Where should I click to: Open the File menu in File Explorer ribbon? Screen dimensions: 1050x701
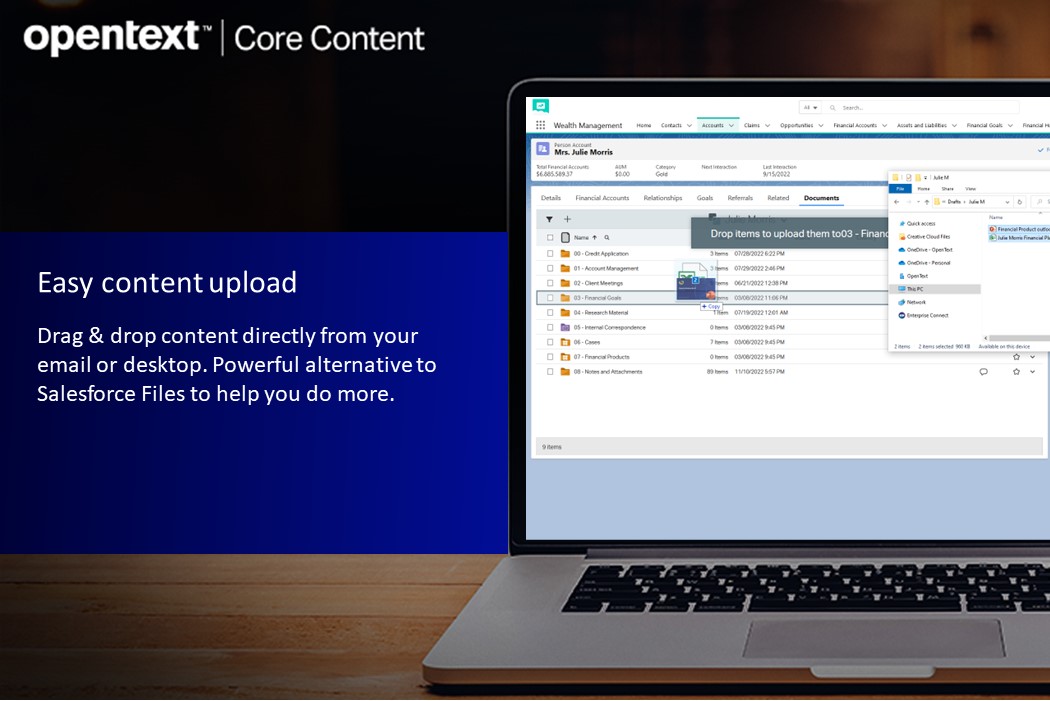tap(901, 188)
